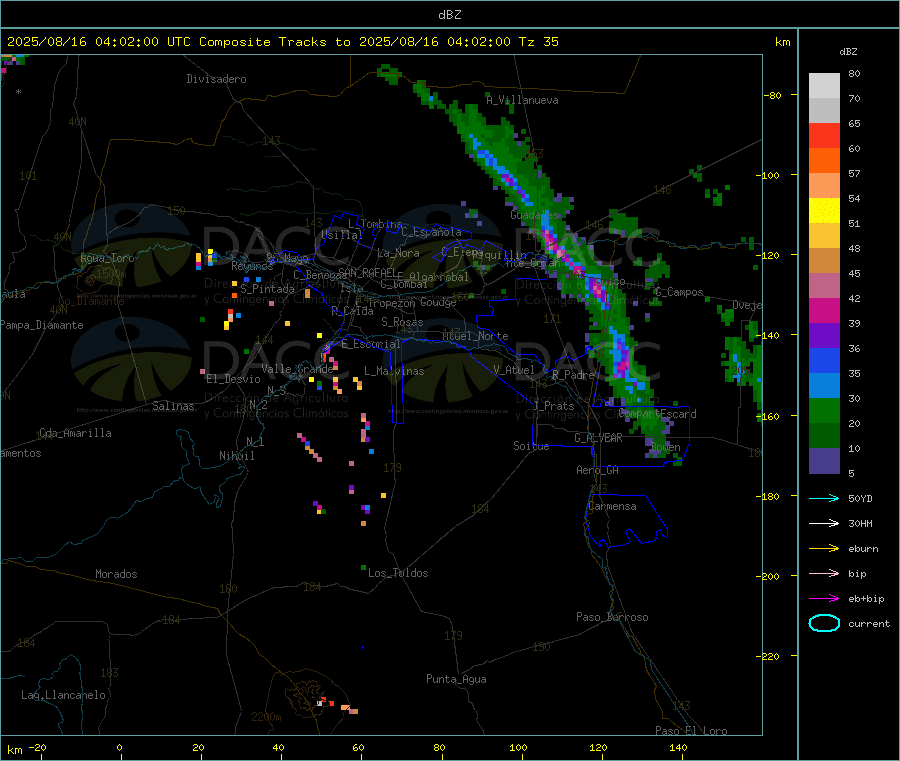Click the 'Salinas' map label
Image resolution: width=900 pixels, height=761 pixels.
point(173,406)
